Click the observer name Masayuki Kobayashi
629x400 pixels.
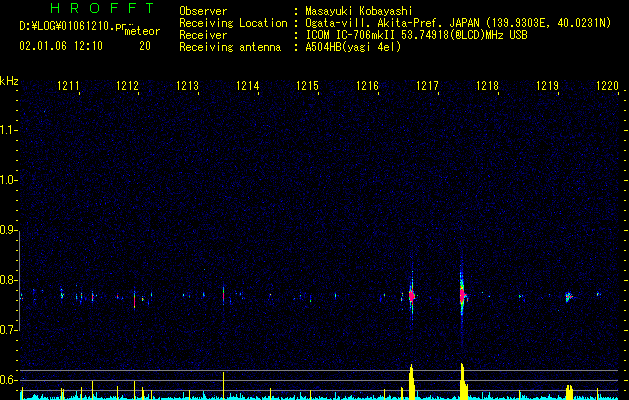coord(359,11)
